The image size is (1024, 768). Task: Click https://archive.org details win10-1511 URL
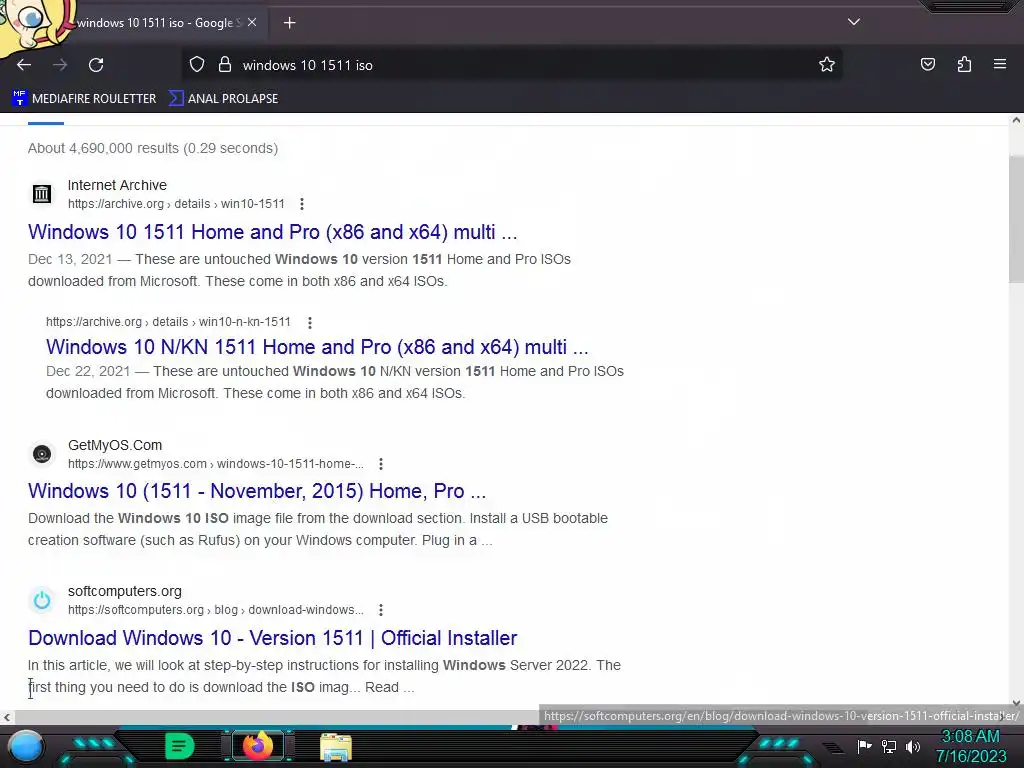pyautogui.click(x=176, y=204)
